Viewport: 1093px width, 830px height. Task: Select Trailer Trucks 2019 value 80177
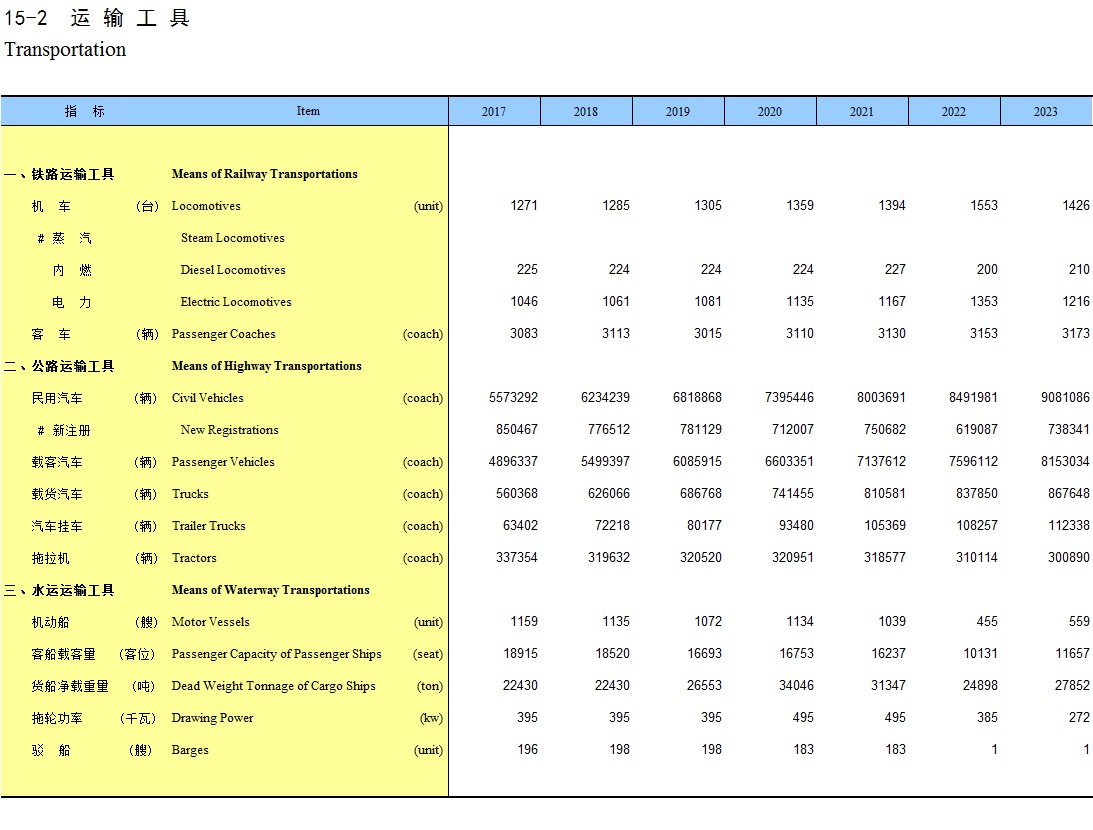pos(705,526)
